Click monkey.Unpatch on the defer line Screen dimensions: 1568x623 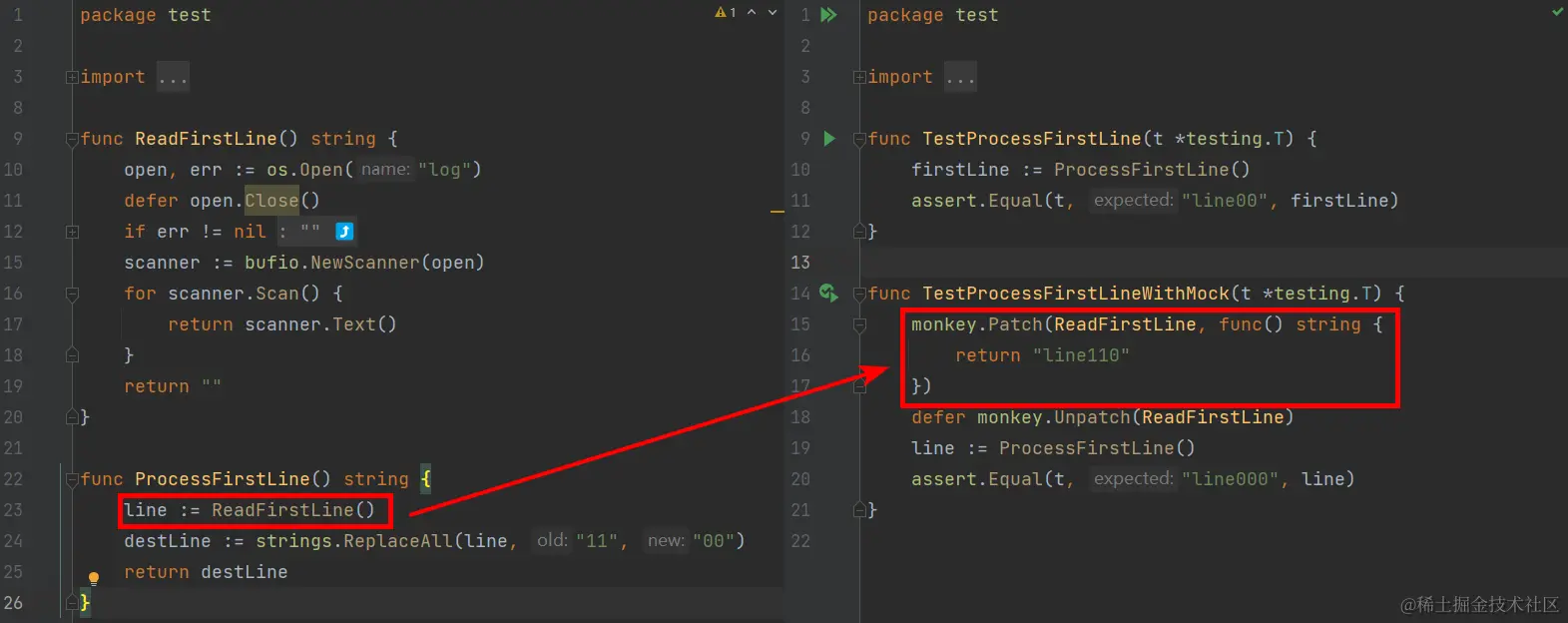click(x=1053, y=417)
